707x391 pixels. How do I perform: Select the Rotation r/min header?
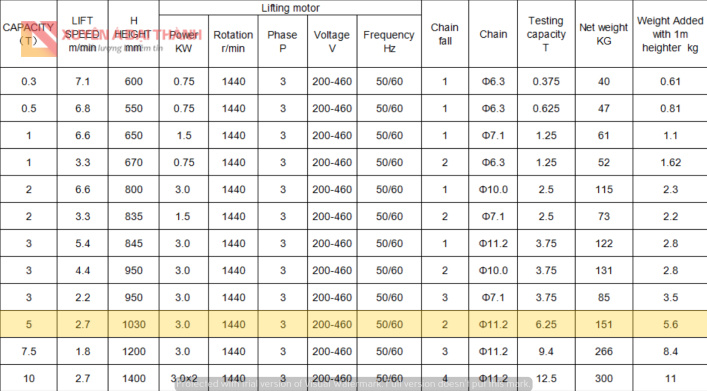coord(233,41)
